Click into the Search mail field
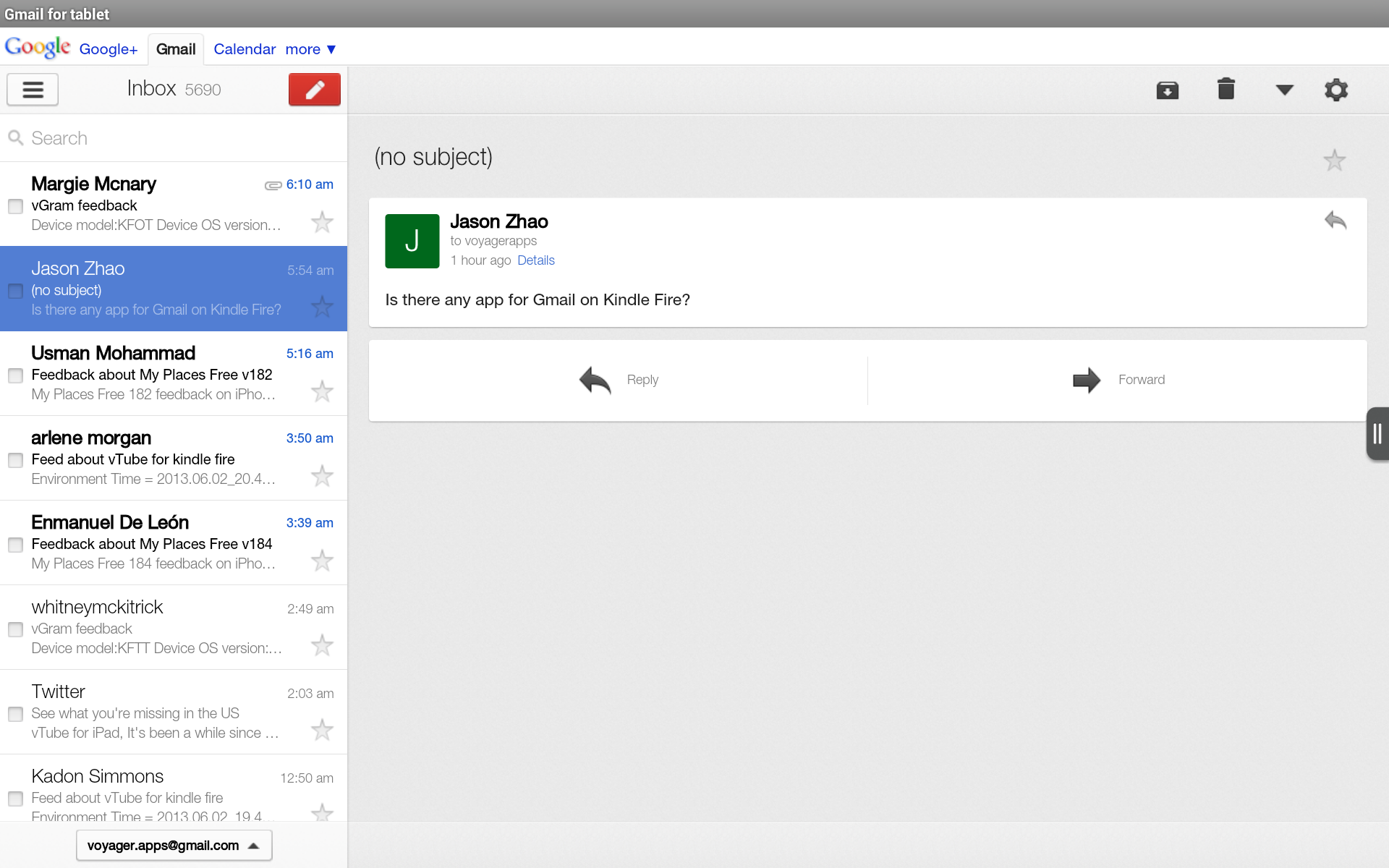The image size is (1389, 868). [x=174, y=138]
